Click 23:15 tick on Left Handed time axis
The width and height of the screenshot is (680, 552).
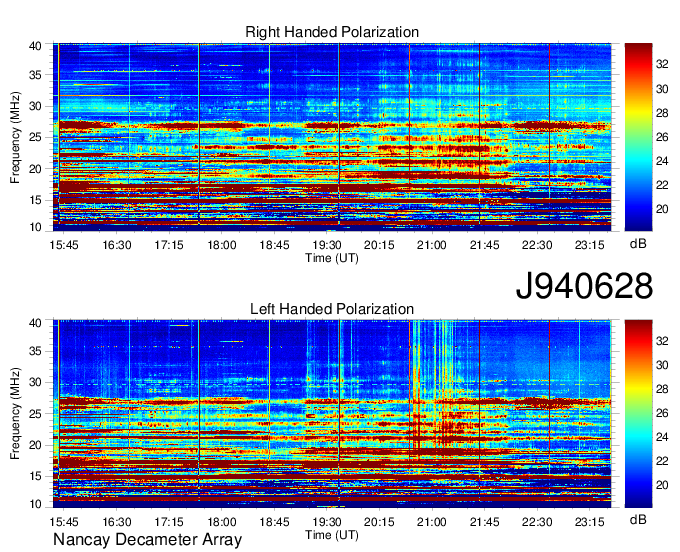tap(589, 522)
